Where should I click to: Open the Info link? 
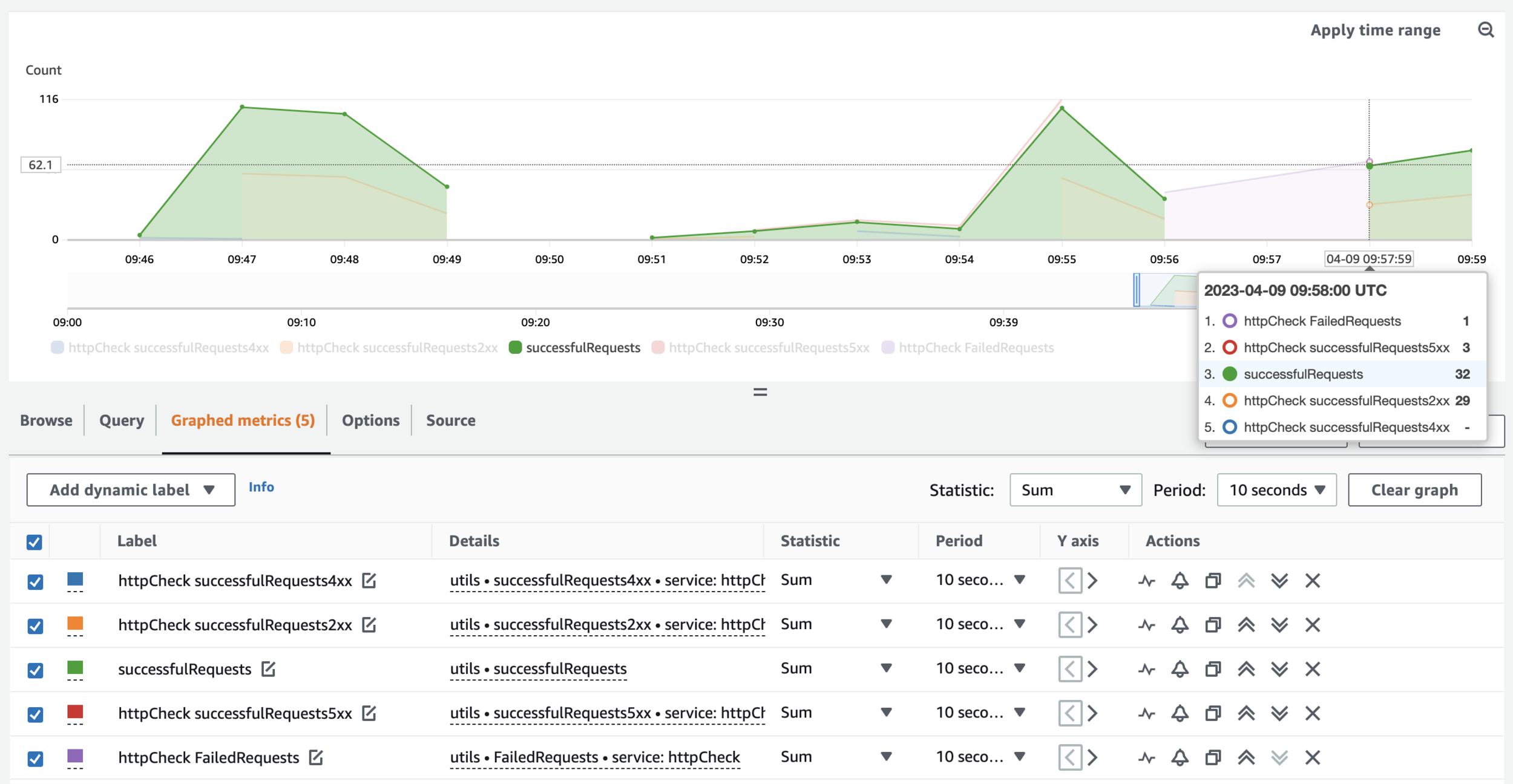261,487
